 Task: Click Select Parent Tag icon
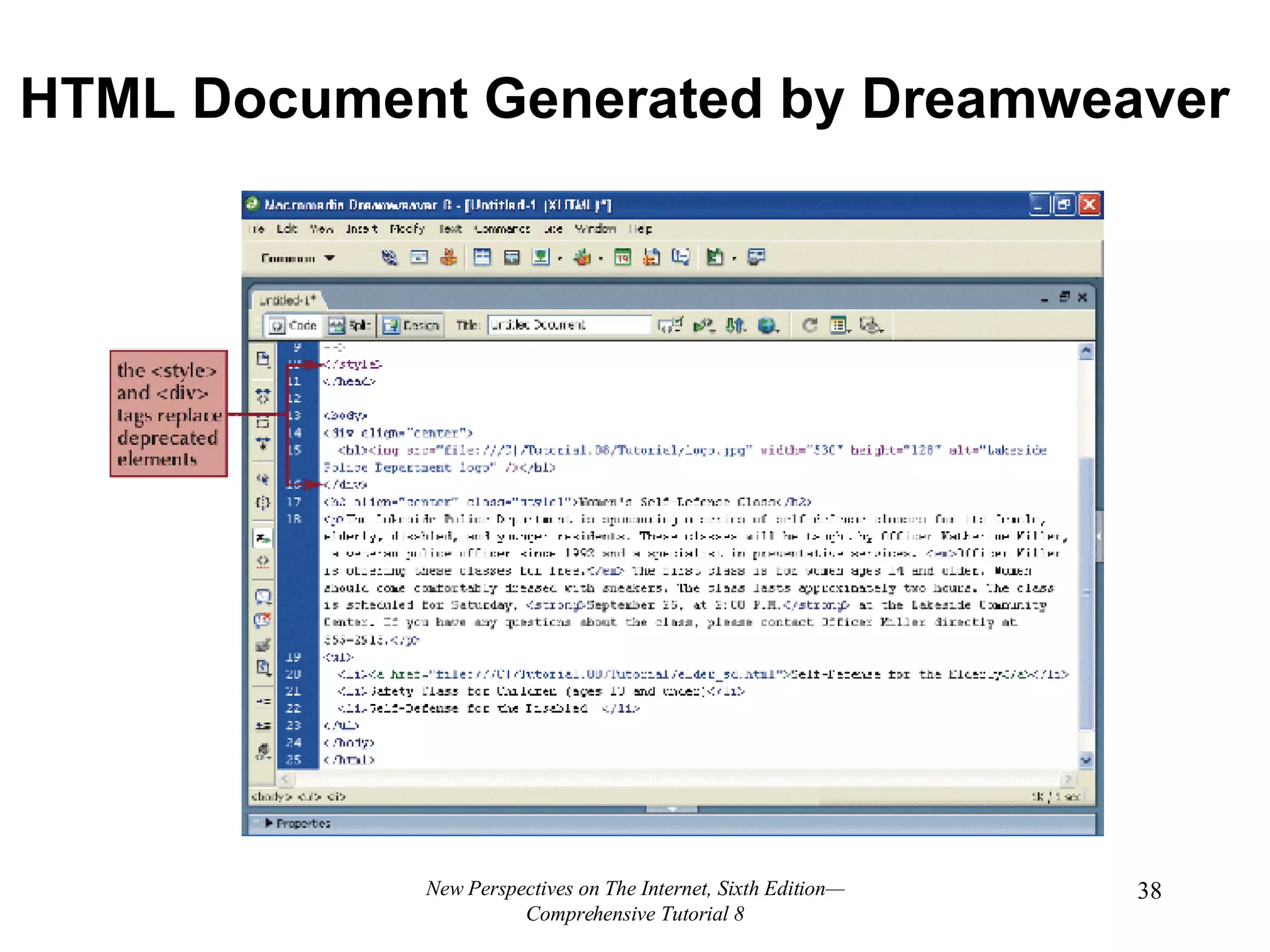pos(263,479)
